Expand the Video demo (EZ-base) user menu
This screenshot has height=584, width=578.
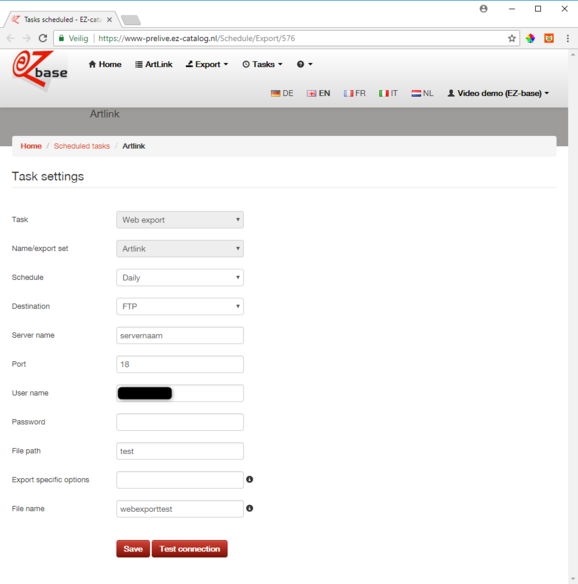click(498, 93)
